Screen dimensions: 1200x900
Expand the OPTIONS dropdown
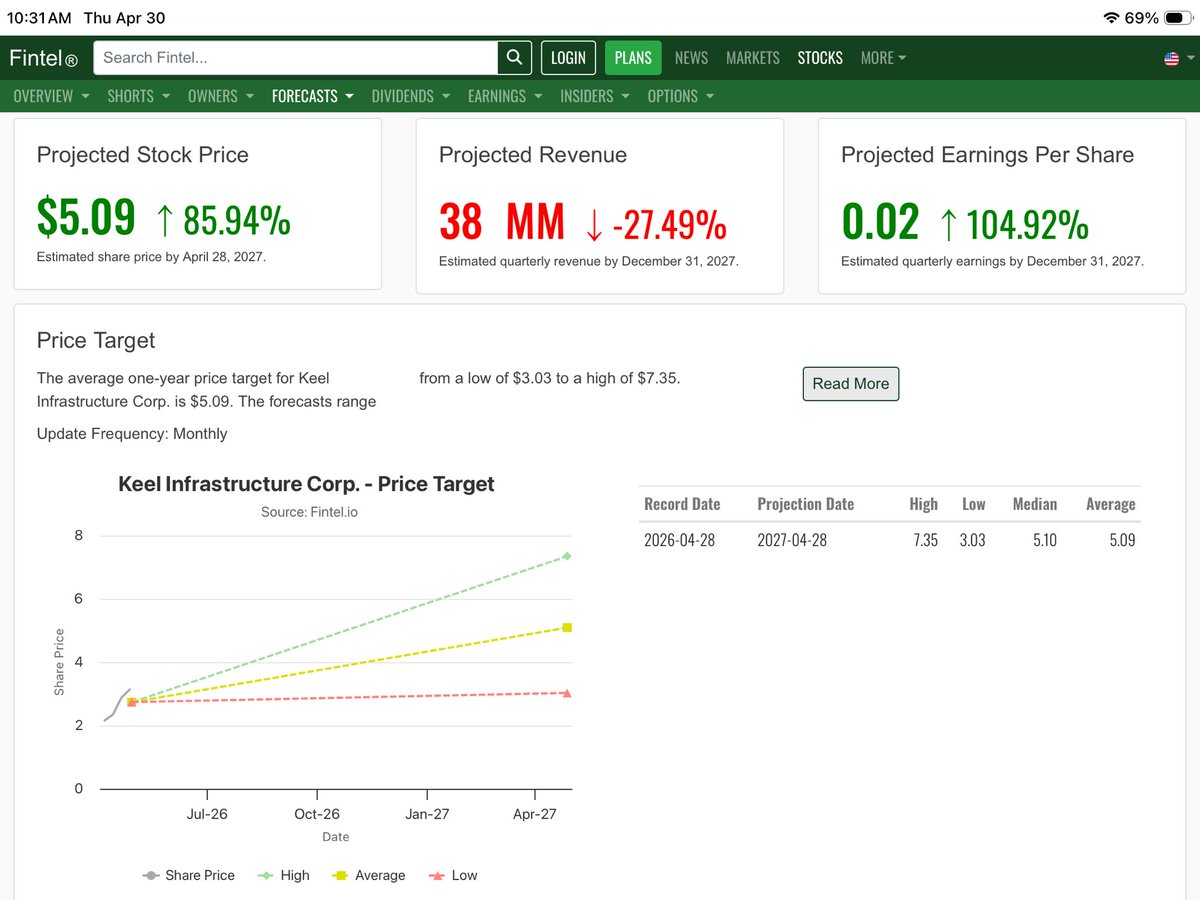click(x=681, y=96)
